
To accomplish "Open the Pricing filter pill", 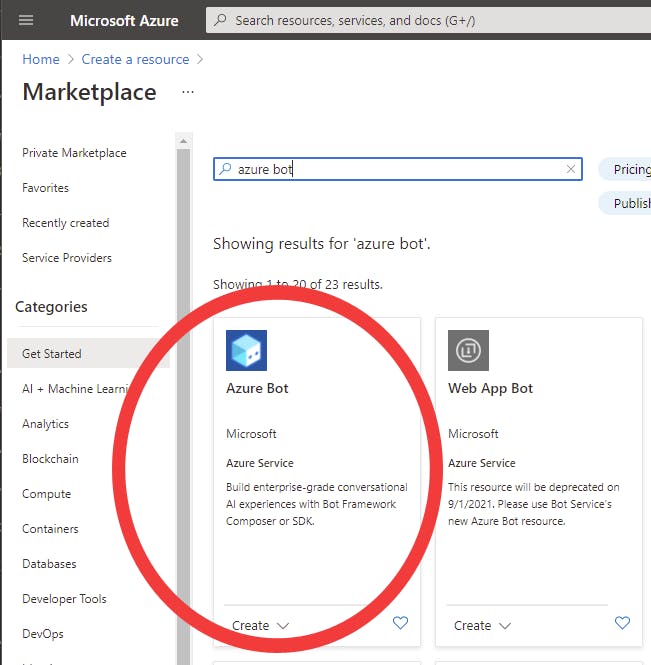I will [x=626, y=169].
